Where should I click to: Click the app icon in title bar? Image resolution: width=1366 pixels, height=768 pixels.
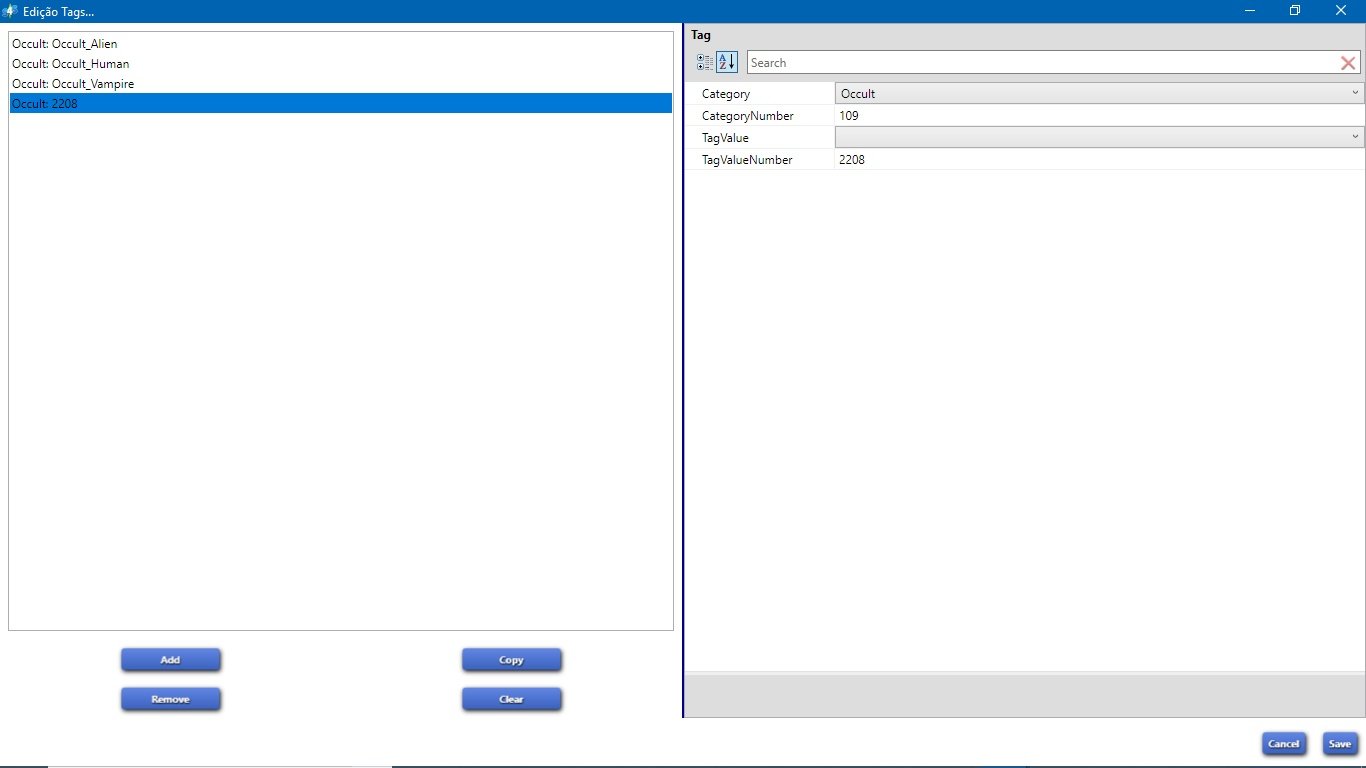click(10, 11)
